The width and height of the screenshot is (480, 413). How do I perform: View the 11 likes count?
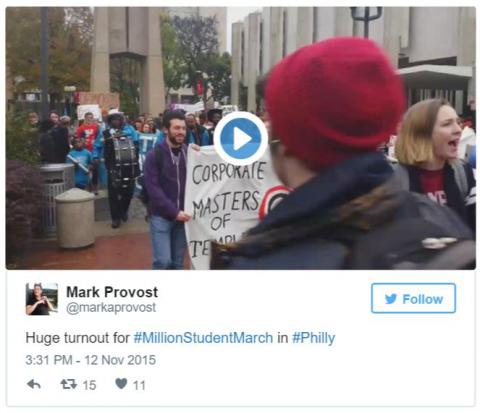tap(139, 385)
